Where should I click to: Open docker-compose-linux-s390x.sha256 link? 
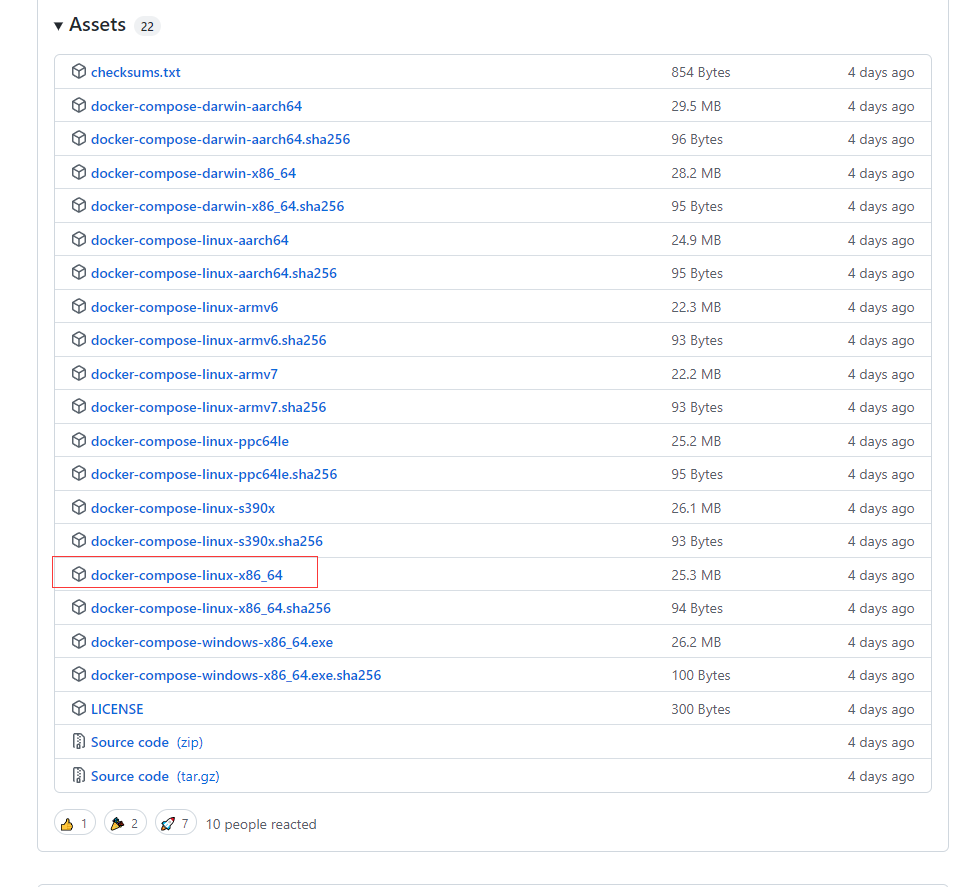pyautogui.click(x=207, y=541)
